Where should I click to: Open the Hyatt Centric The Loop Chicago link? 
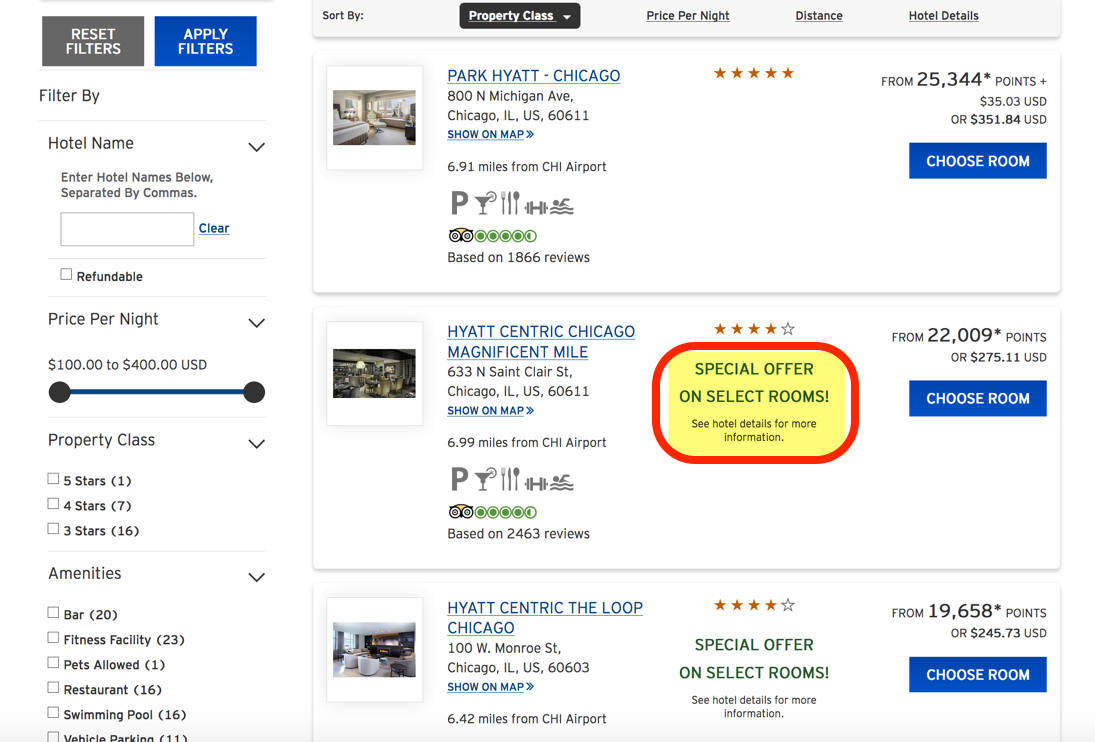click(x=545, y=618)
